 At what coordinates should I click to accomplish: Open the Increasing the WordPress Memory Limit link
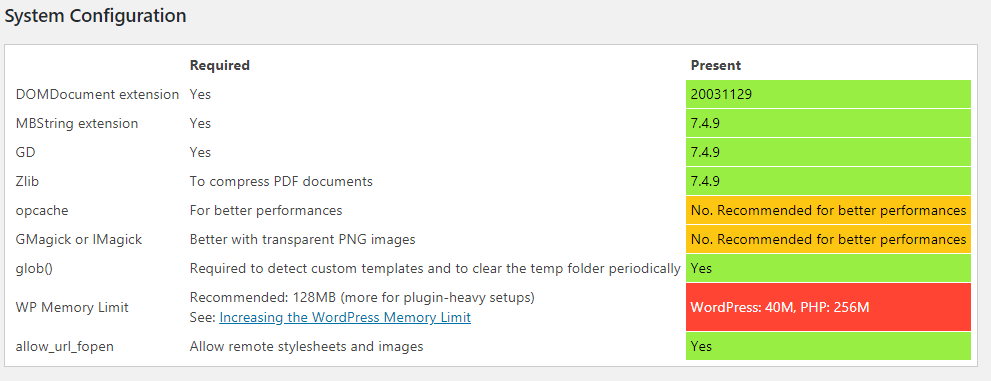345,317
